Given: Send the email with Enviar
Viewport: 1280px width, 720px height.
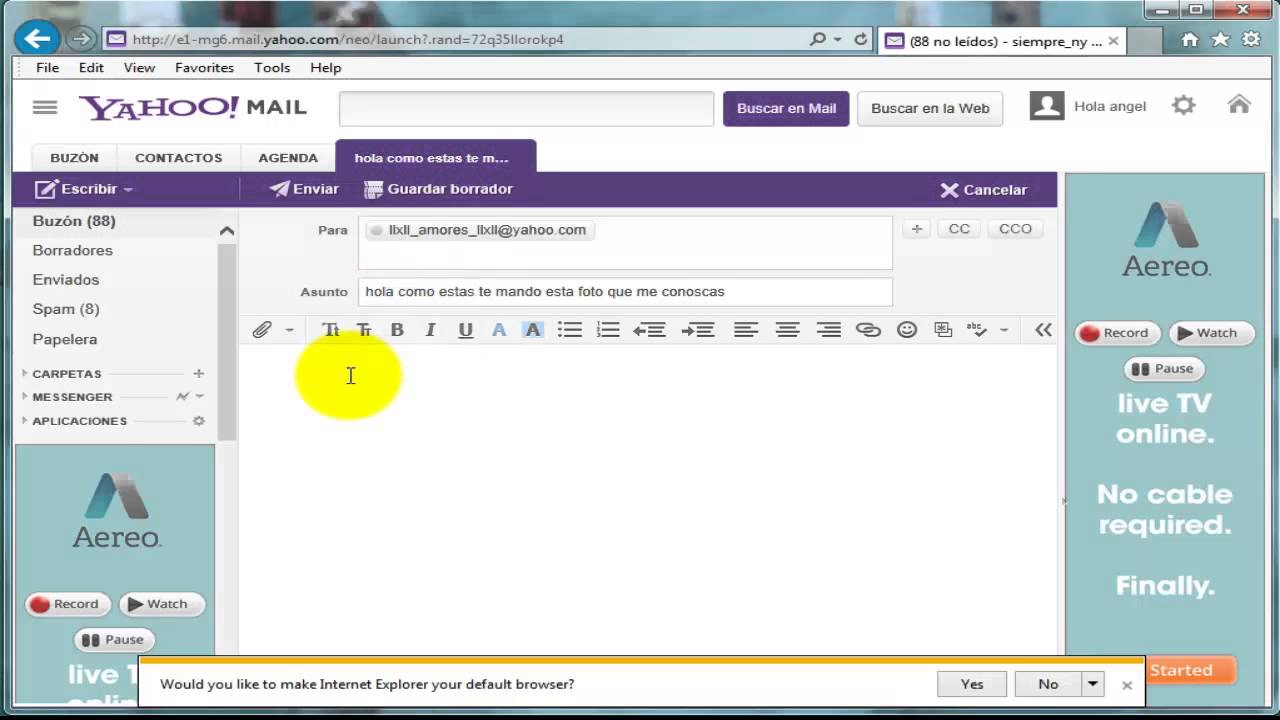Looking at the screenshot, I should point(304,189).
